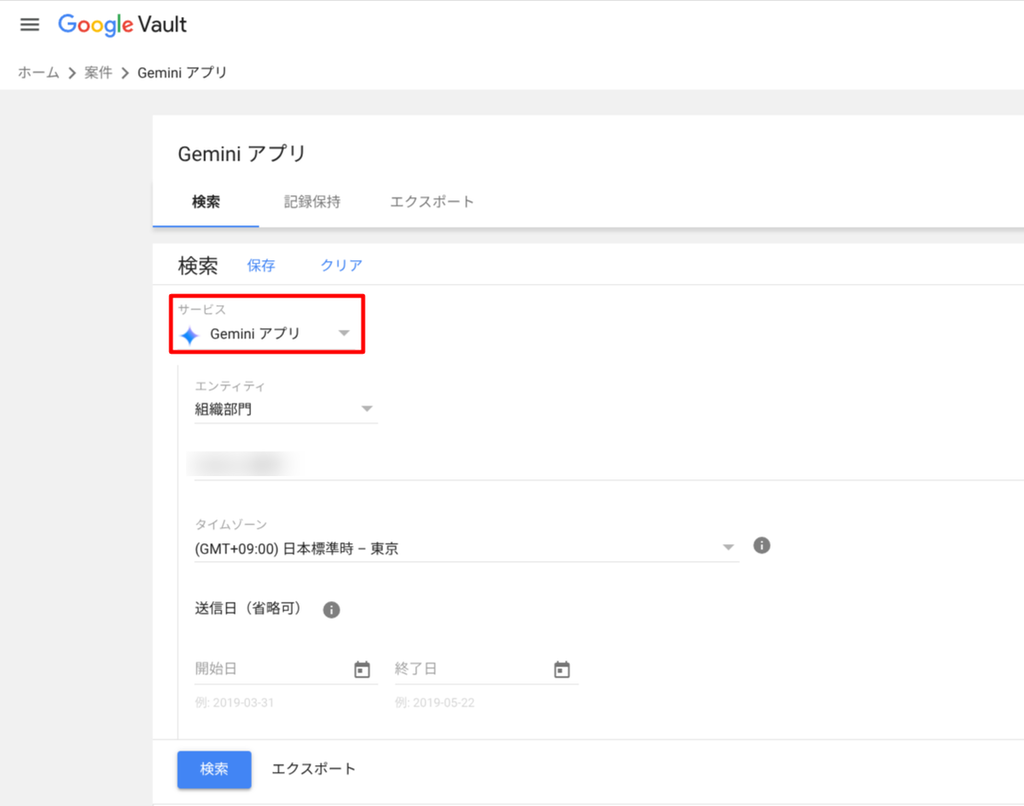Open the エンティティ dropdown set to 組織部門
Image resolution: width=1024 pixels, height=806 pixels.
click(285, 409)
